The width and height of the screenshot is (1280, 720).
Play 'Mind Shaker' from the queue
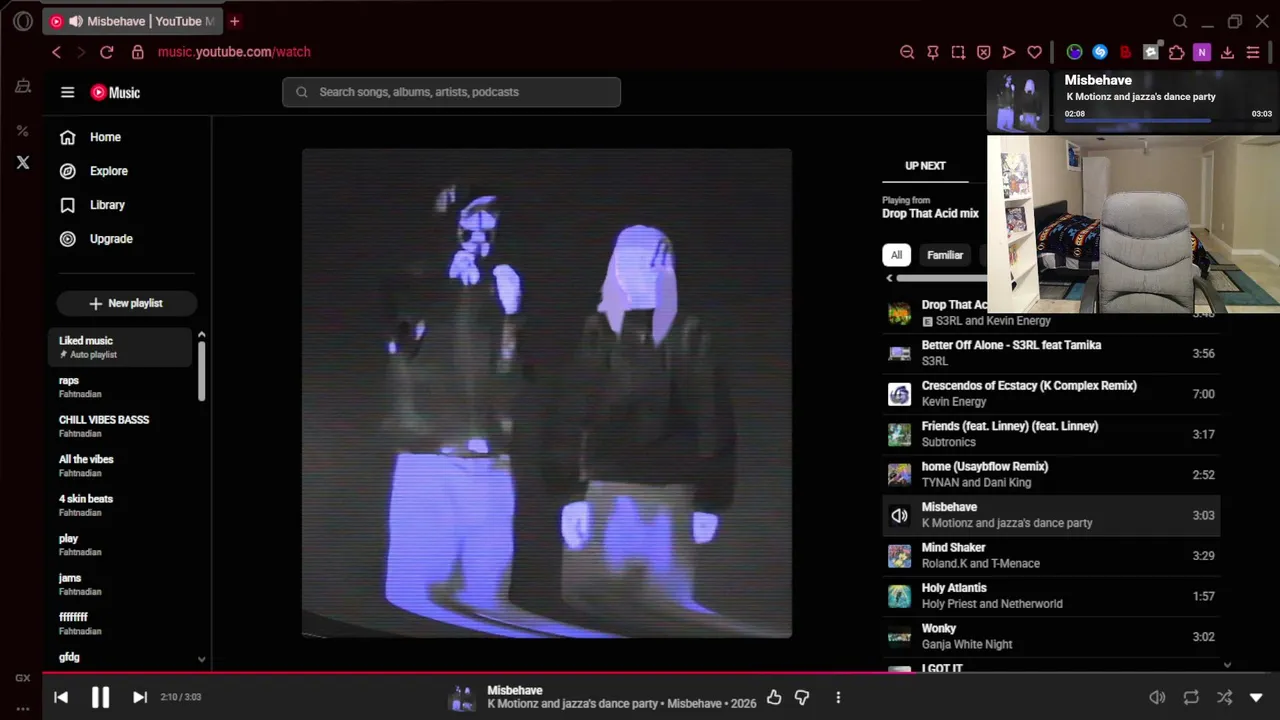coord(1051,555)
